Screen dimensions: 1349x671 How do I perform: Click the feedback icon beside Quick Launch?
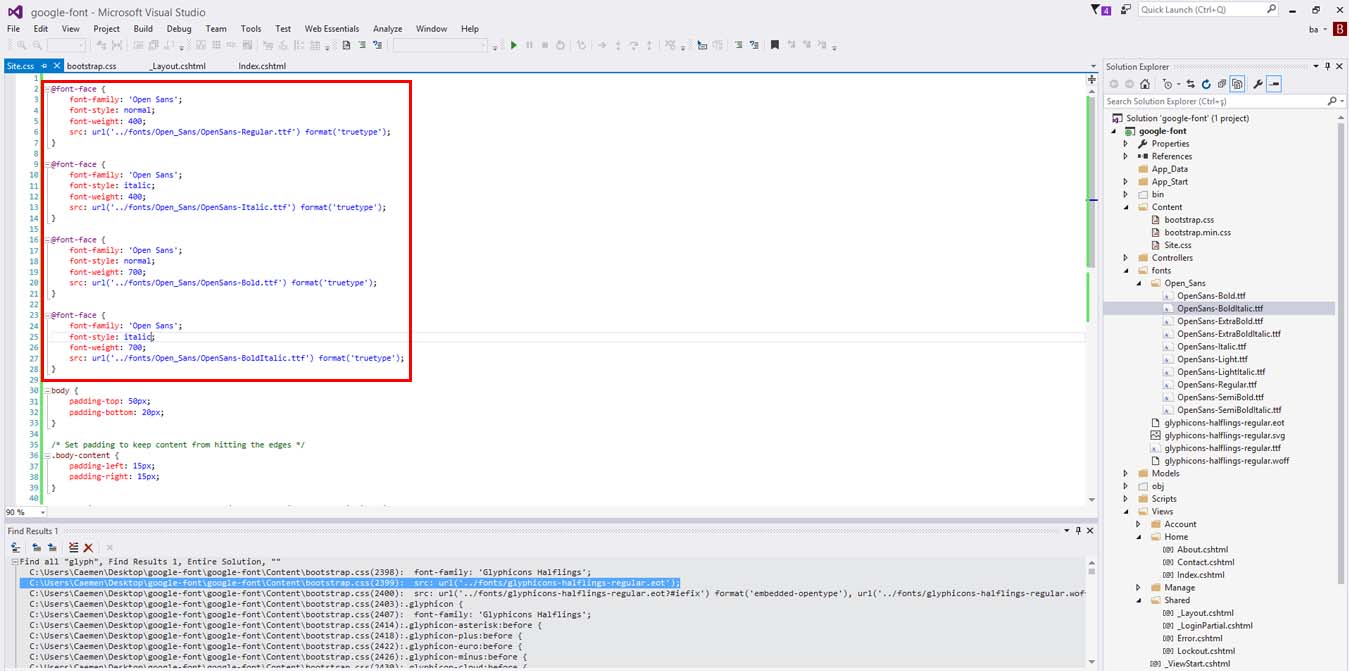pyautogui.click(x=1126, y=10)
